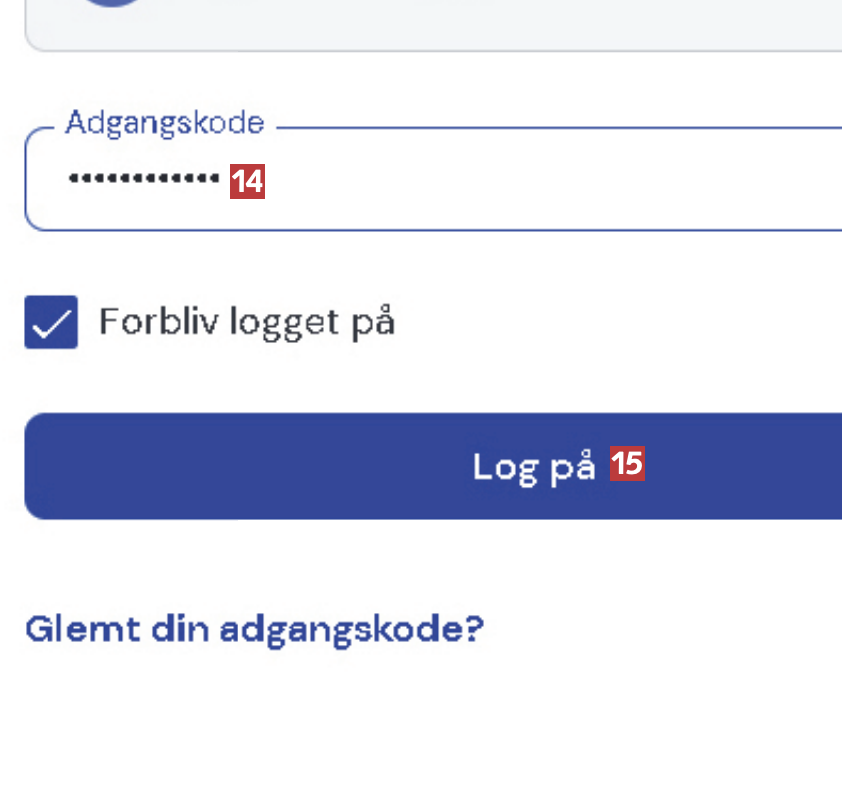
Task: Click the masked password dots
Action: [x=143, y=179]
